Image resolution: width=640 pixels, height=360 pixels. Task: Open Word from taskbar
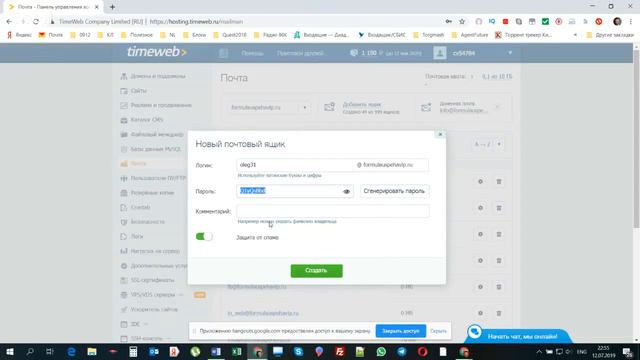(216, 351)
